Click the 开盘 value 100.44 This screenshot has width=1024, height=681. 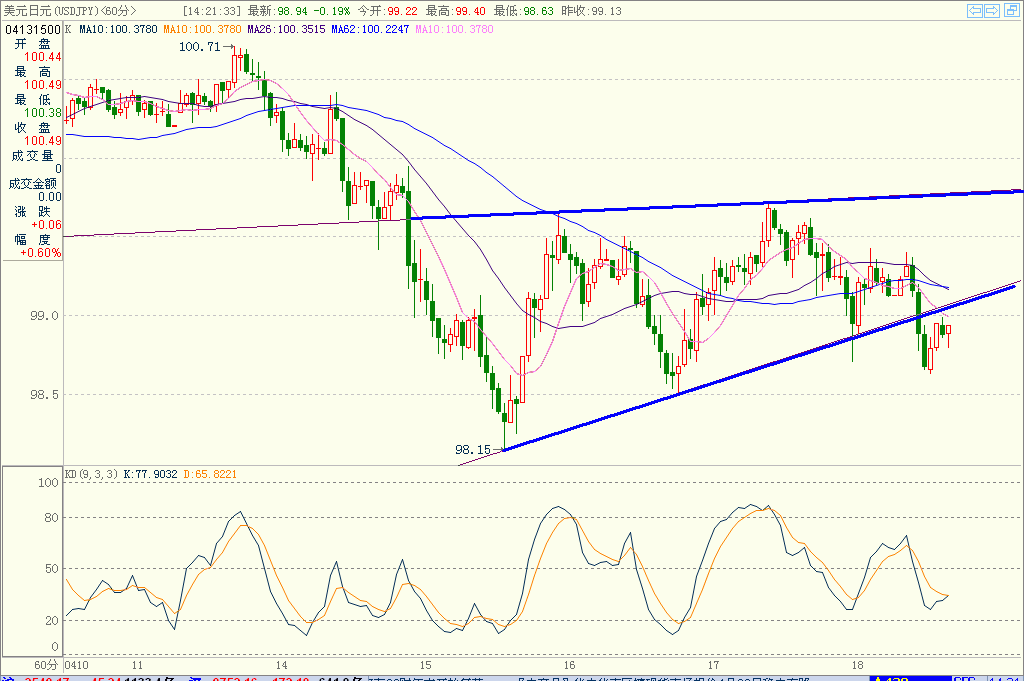pyautogui.click(x=43, y=57)
